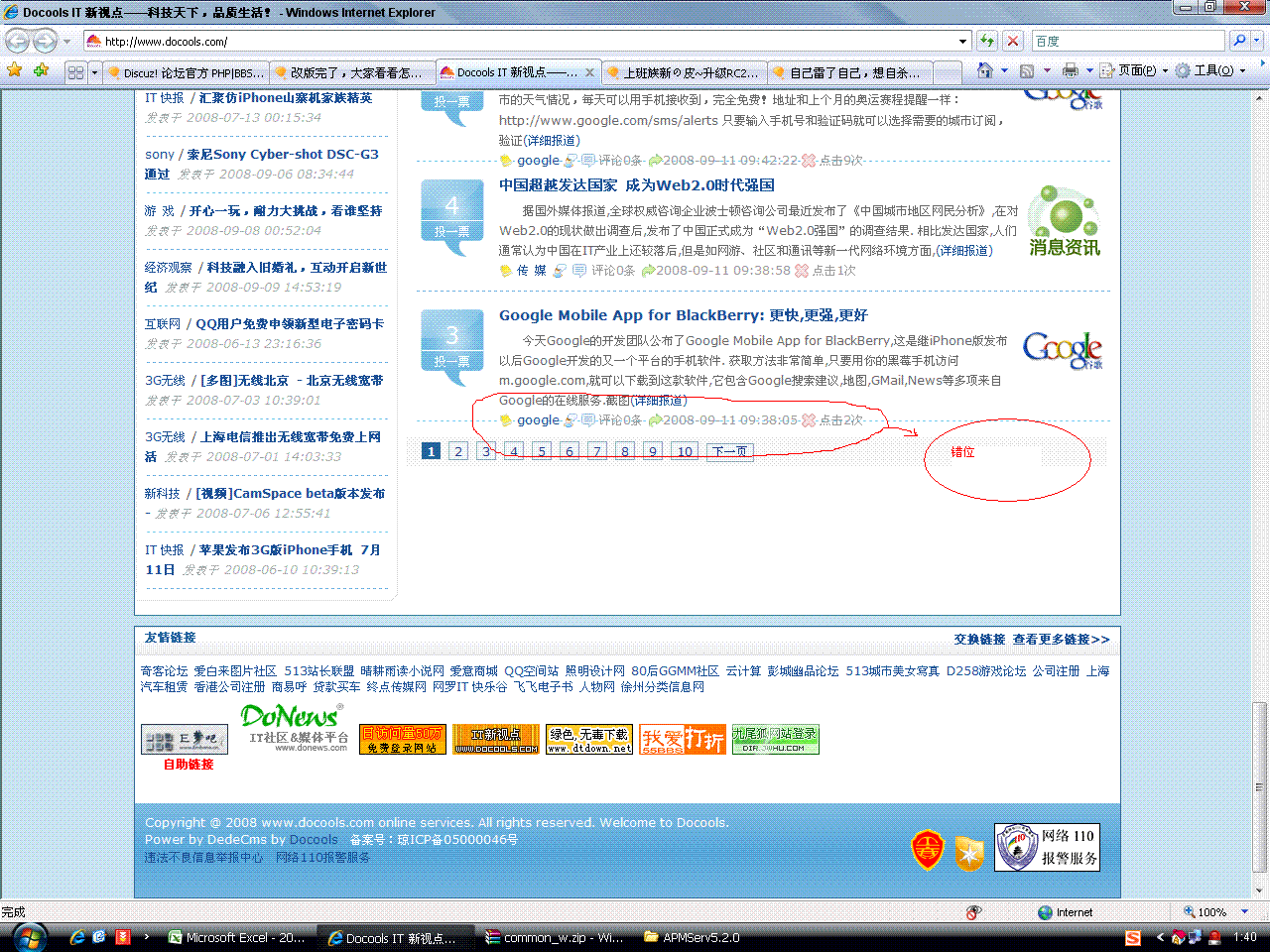1270x952 pixels.
Task: Start search with the magnifier icon
Action: coord(1239,41)
